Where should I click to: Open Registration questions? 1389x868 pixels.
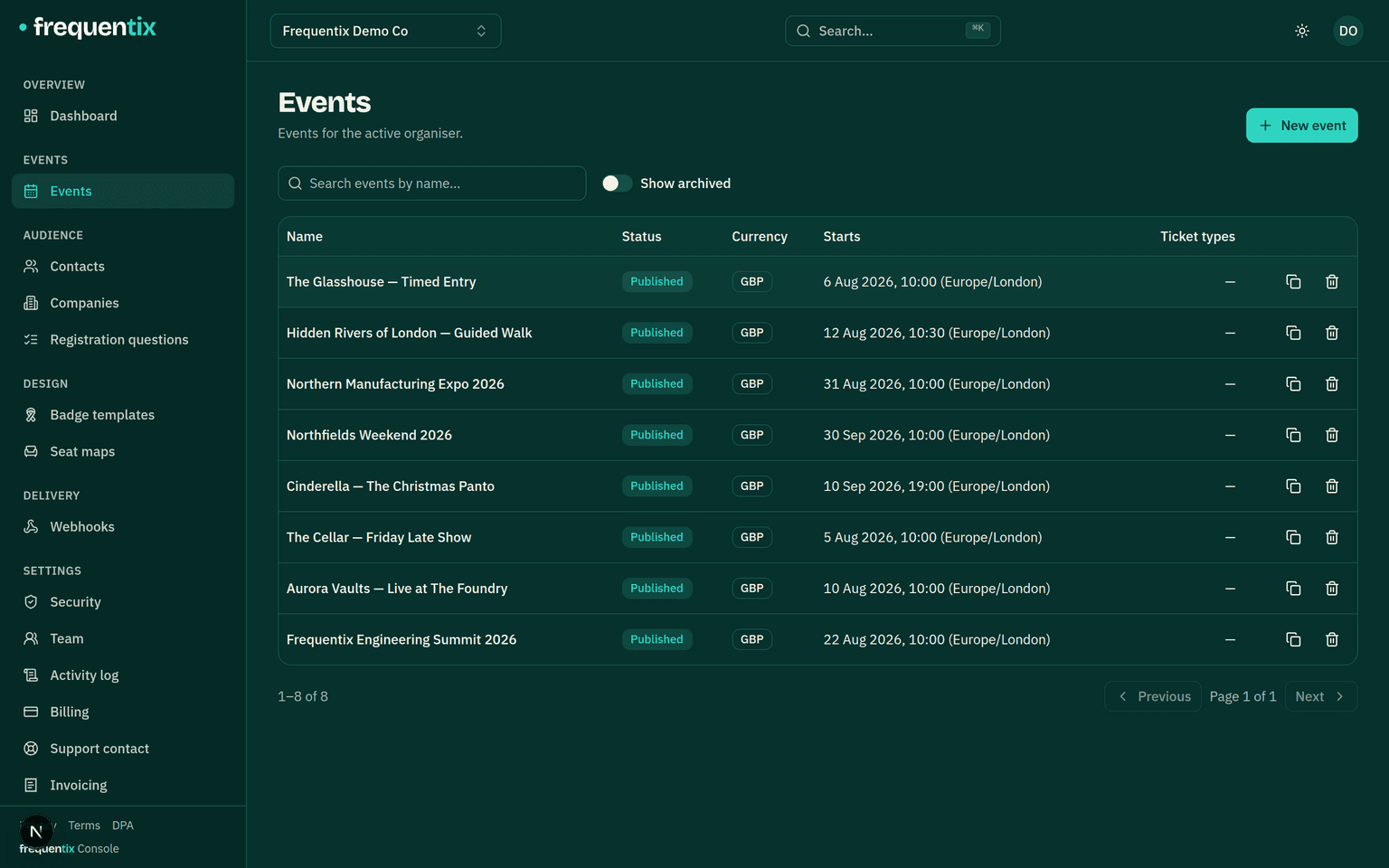click(x=123, y=340)
